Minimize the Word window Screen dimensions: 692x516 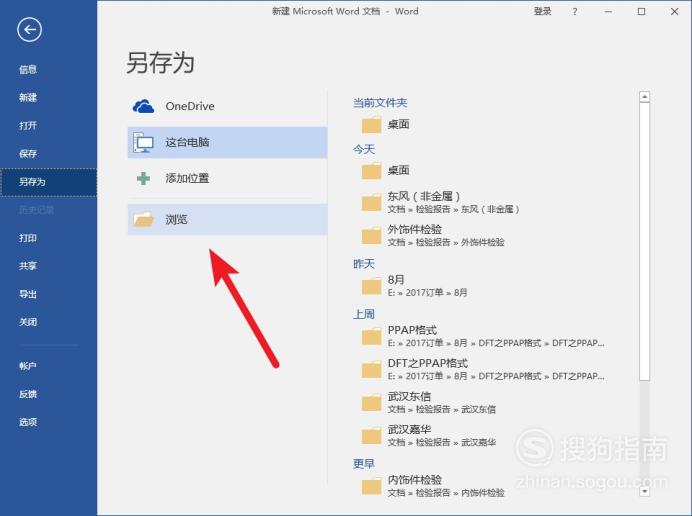tap(608, 12)
